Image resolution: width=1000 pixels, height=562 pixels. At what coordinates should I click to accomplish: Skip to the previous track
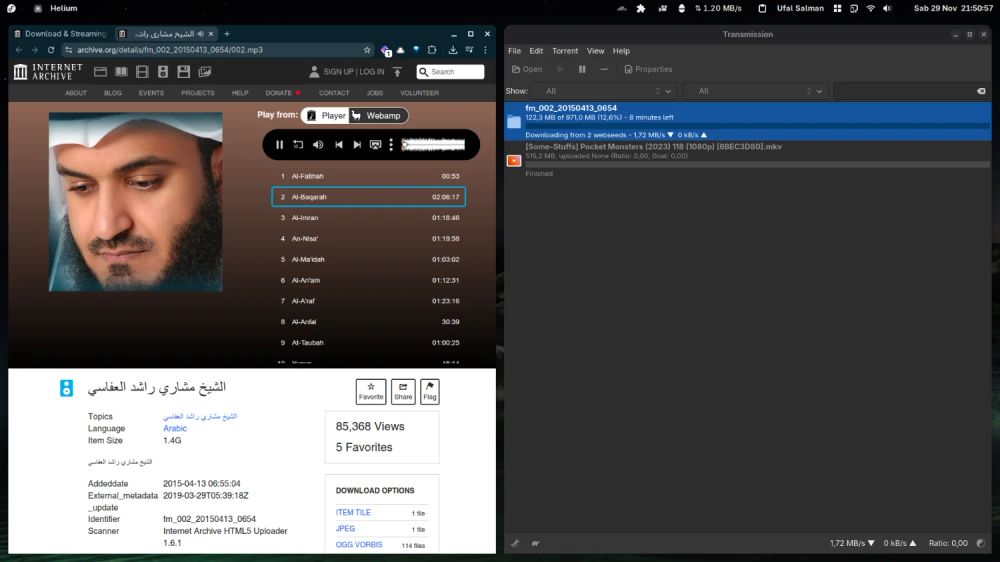[339, 145]
